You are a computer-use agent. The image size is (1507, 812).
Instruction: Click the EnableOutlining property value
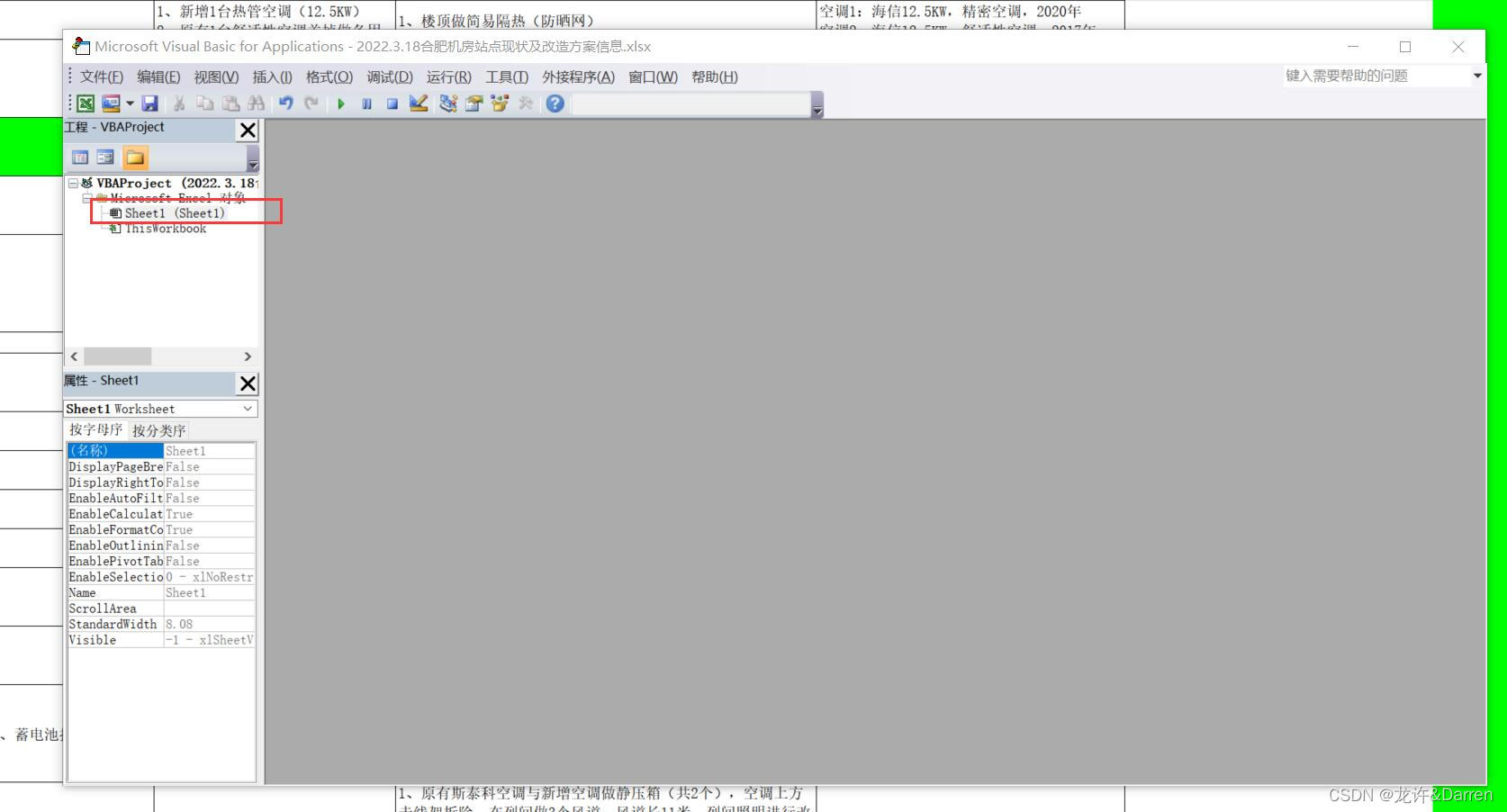(x=209, y=546)
